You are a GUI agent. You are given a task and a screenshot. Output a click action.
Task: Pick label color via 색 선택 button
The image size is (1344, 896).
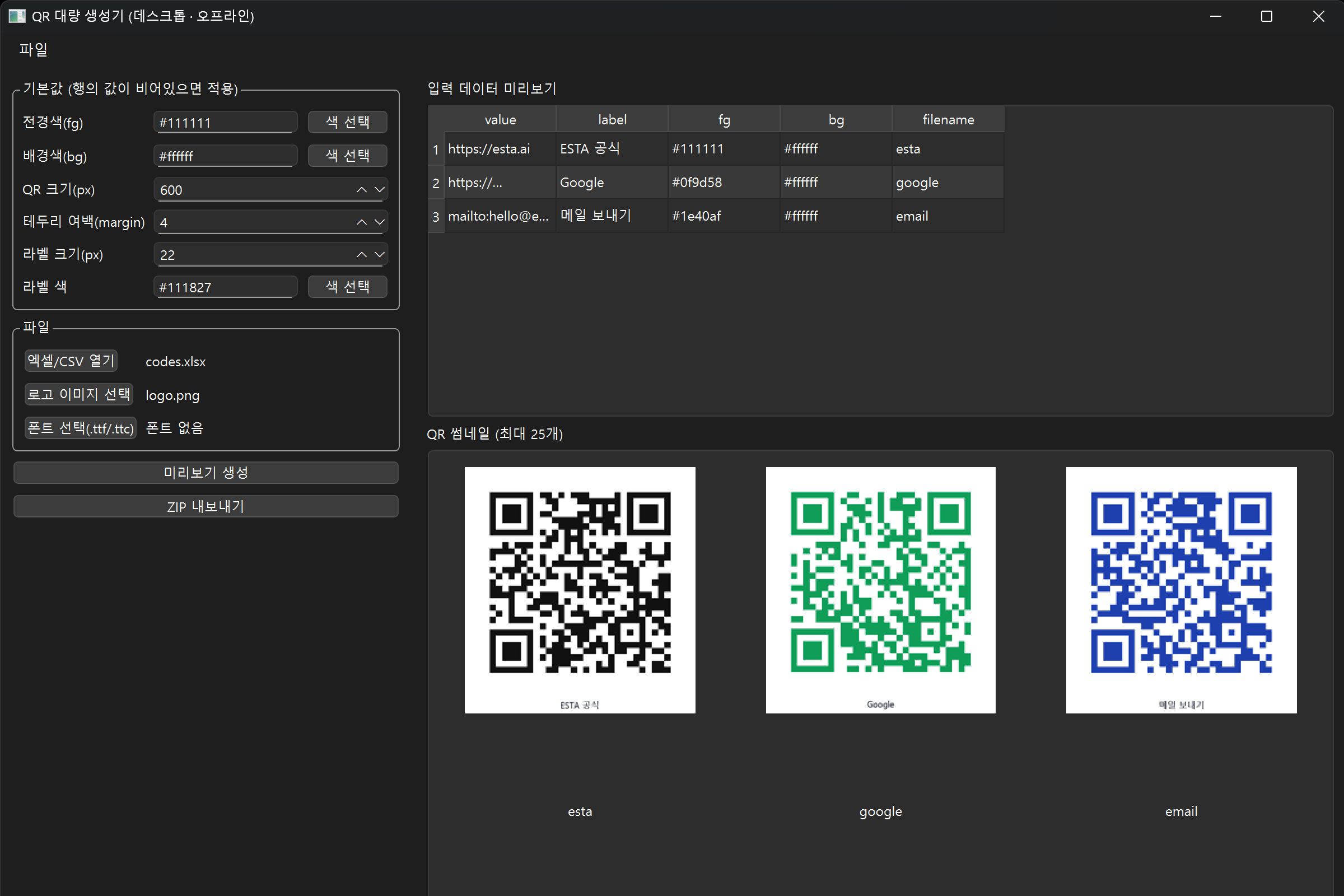pos(347,287)
